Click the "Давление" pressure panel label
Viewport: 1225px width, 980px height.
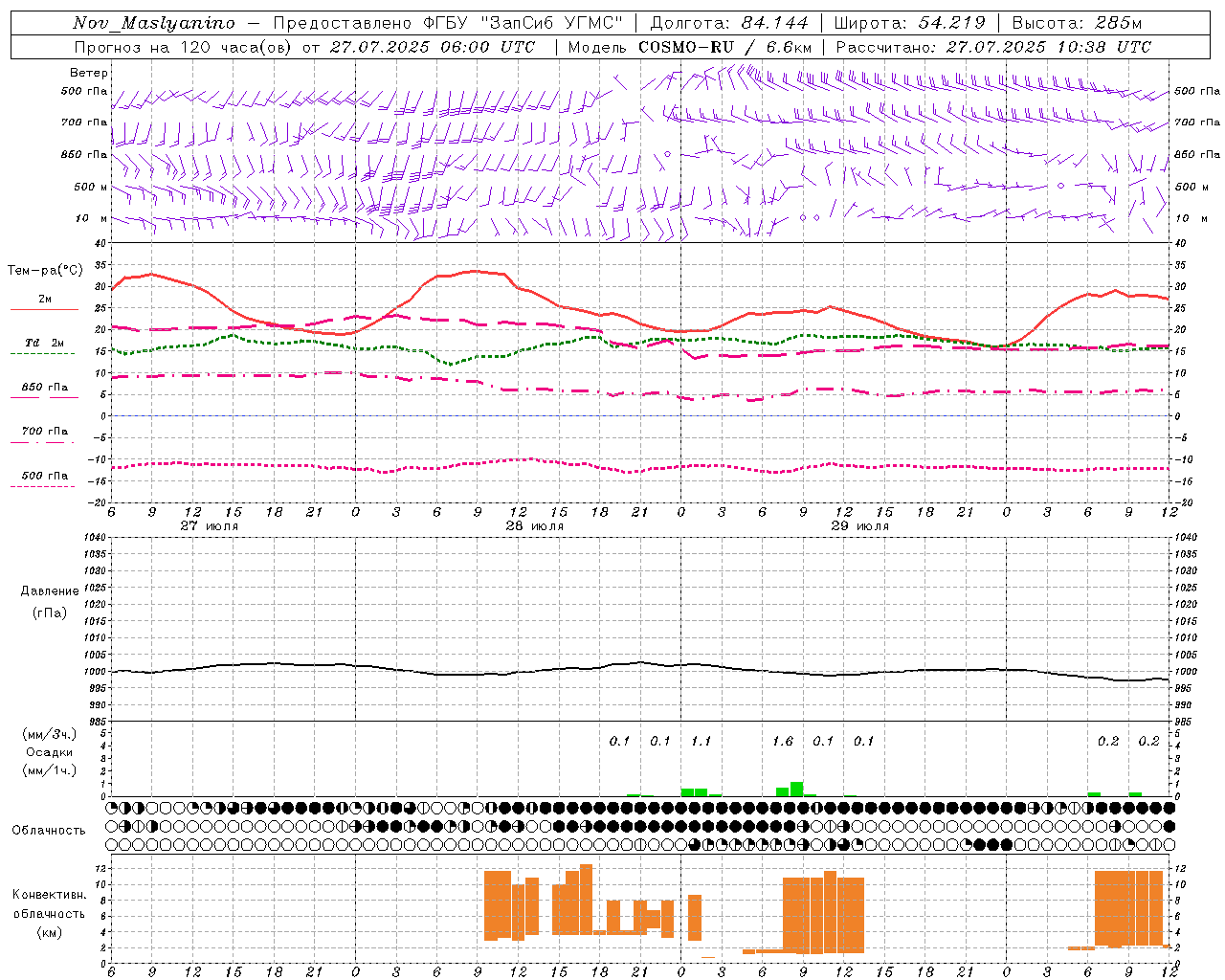tap(50, 591)
